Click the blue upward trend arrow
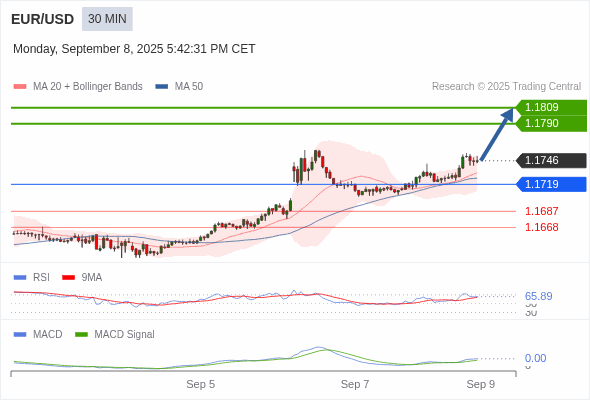Image resolution: width=590 pixels, height=400 pixels. point(497,135)
